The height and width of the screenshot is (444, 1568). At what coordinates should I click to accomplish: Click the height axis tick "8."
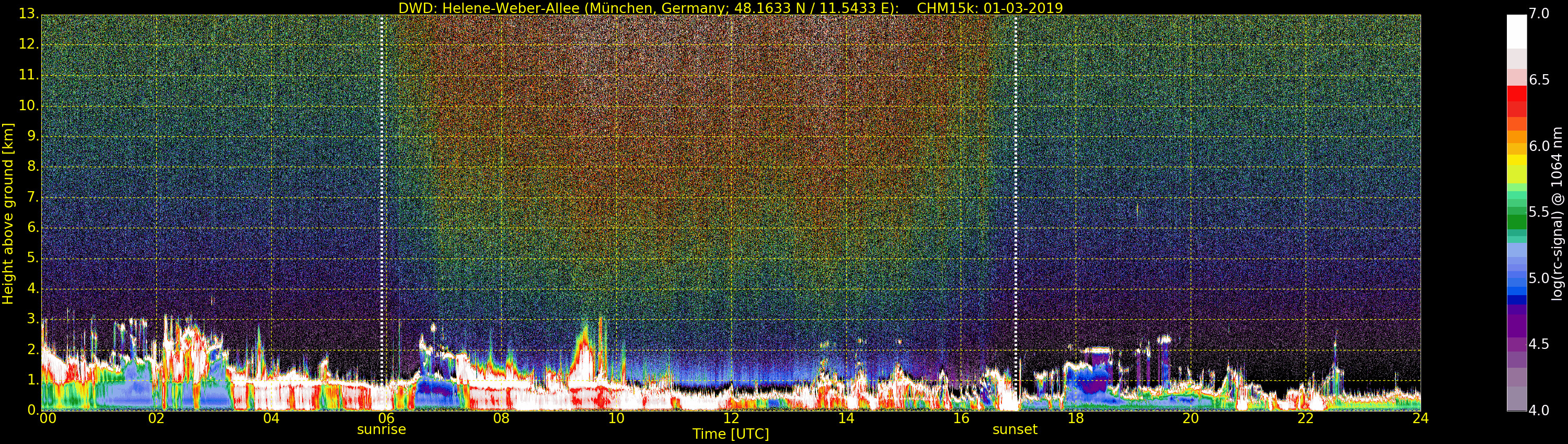coord(32,166)
